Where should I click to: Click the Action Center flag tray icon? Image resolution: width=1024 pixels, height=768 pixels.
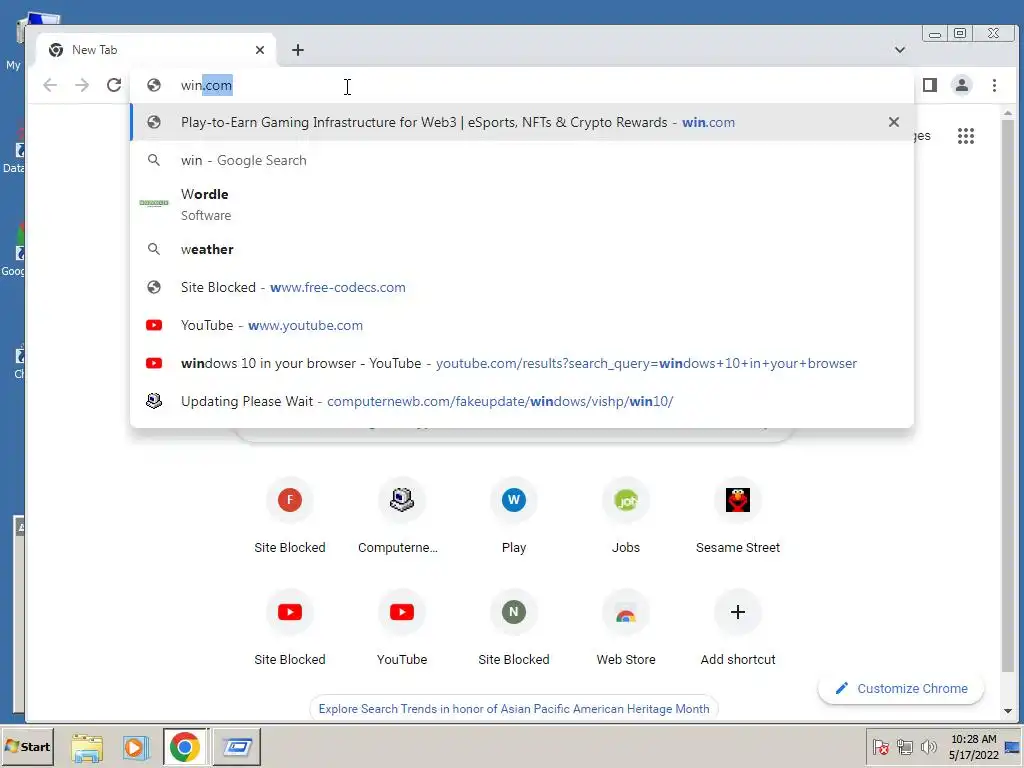(x=880, y=746)
